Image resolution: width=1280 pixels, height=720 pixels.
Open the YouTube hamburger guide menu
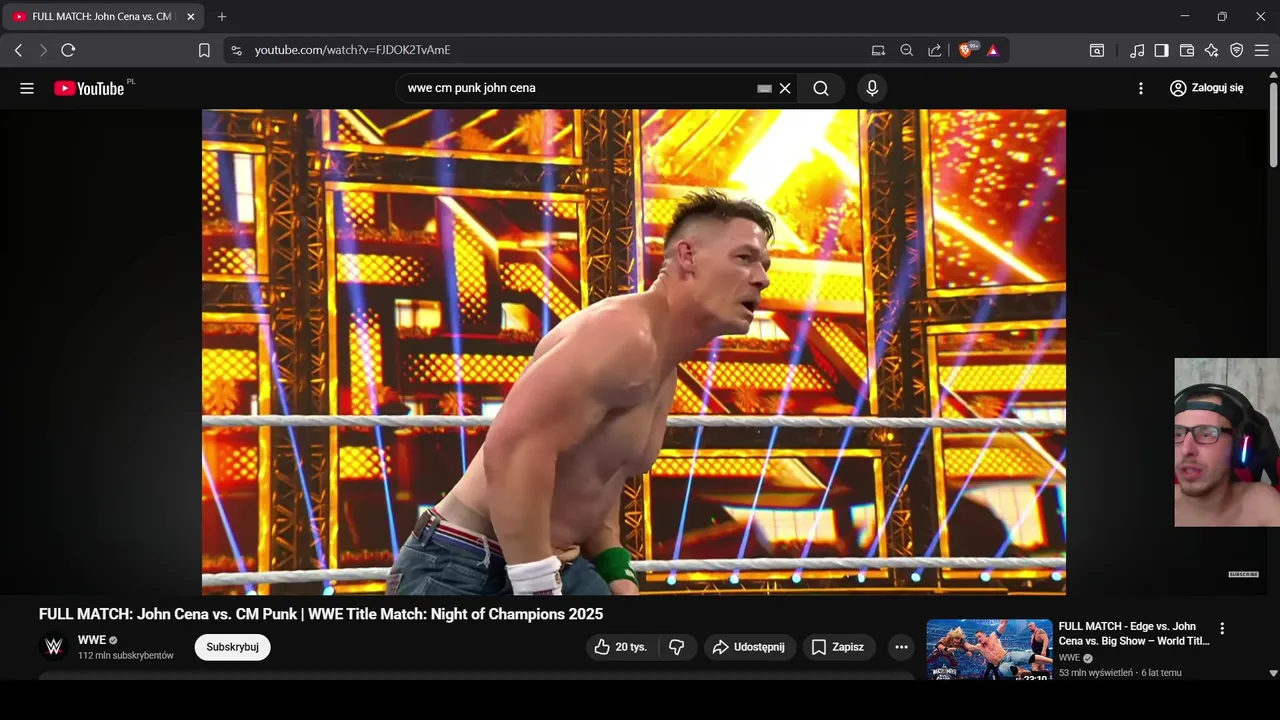(x=27, y=88)
